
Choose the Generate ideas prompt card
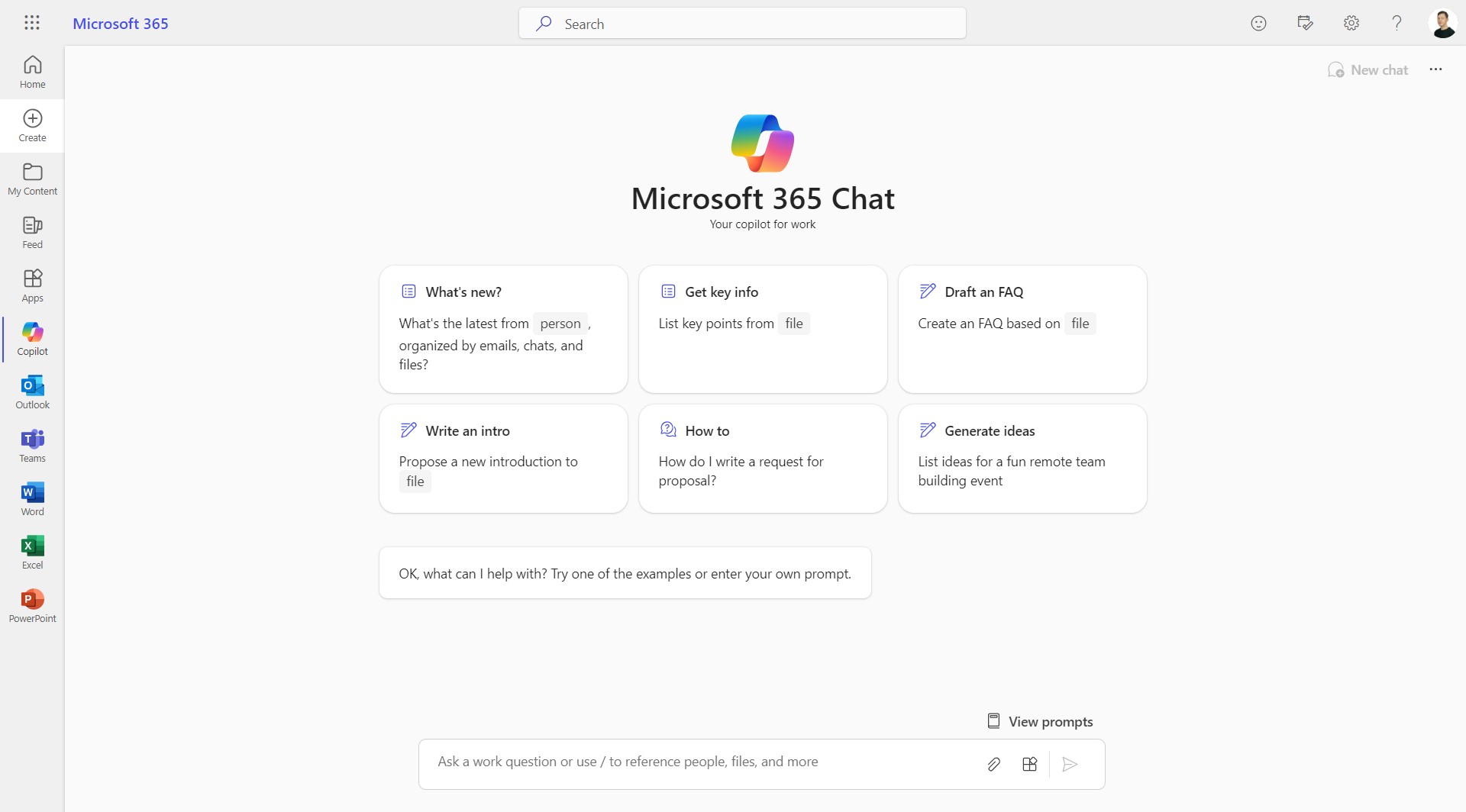coord(1022,458)
